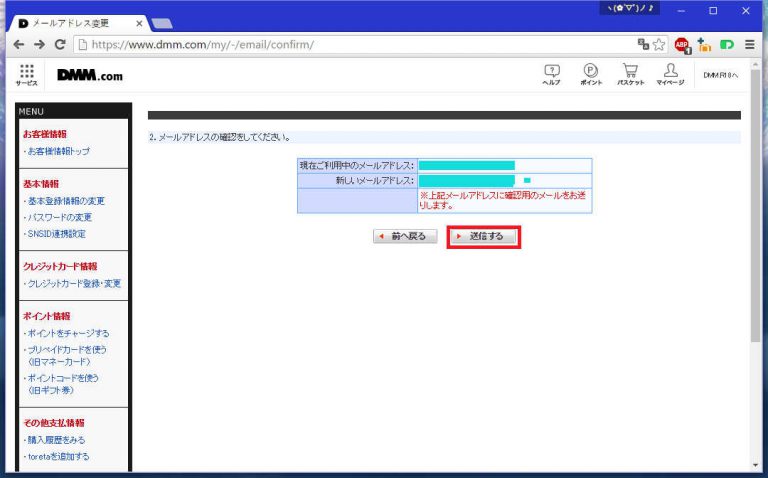The height and width of the screenshot is (478, 768).
Task: Open the translate page icon in address bar
Action: [x=643, y=45]
